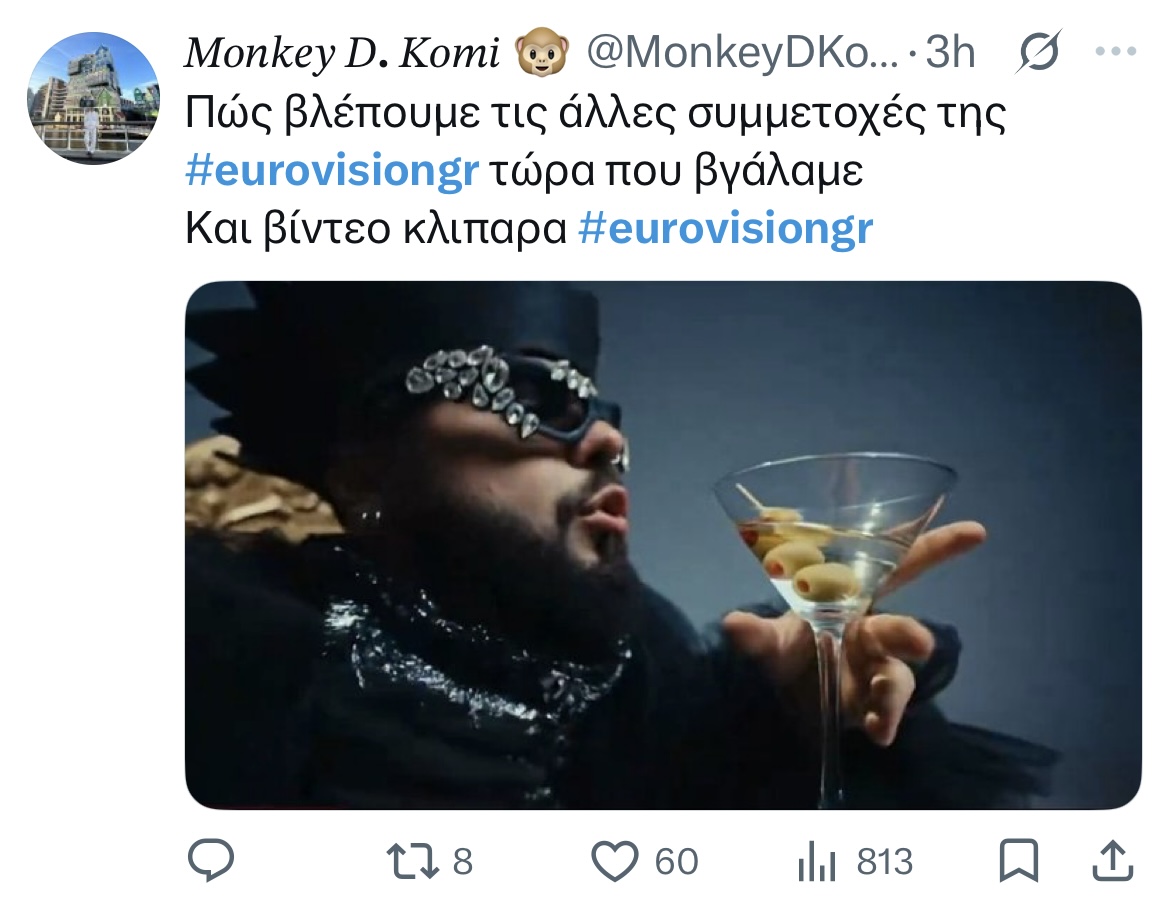This screenshot has width=1170, height=916.
Task: Click the reply speech bubble icon
Action: pos(210,861)
